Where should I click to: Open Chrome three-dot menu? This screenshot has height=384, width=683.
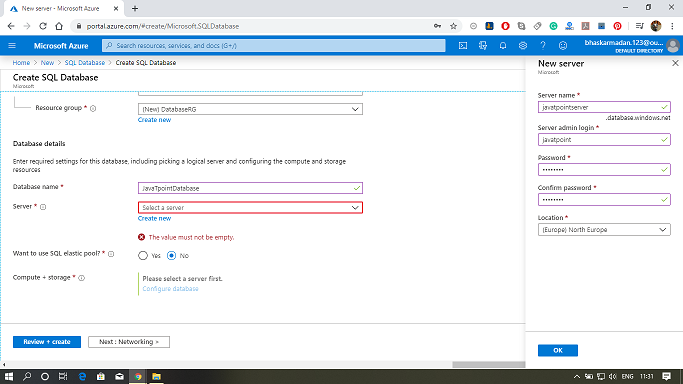point(673,26)
